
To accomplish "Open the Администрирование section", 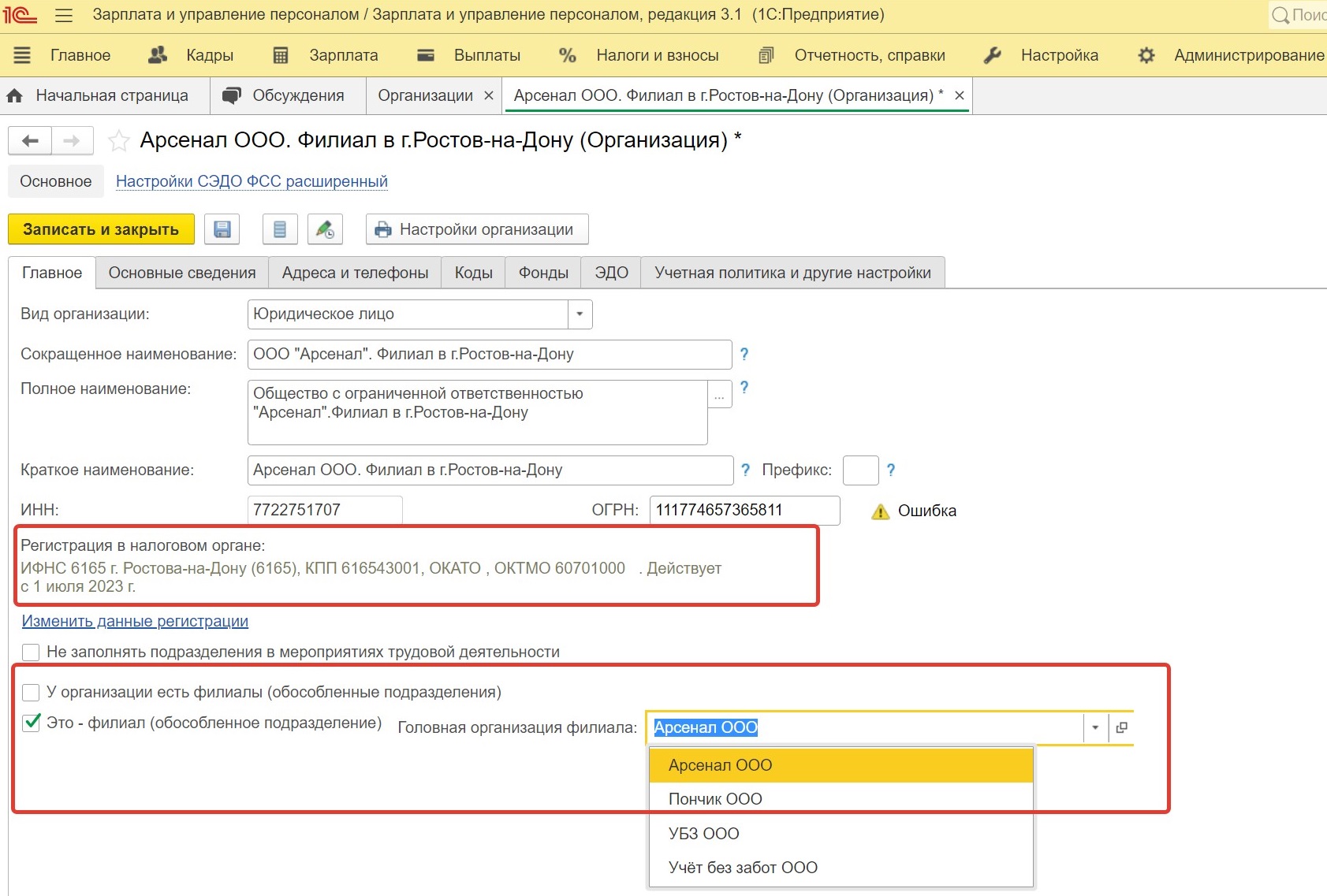I will (1231, 55).
